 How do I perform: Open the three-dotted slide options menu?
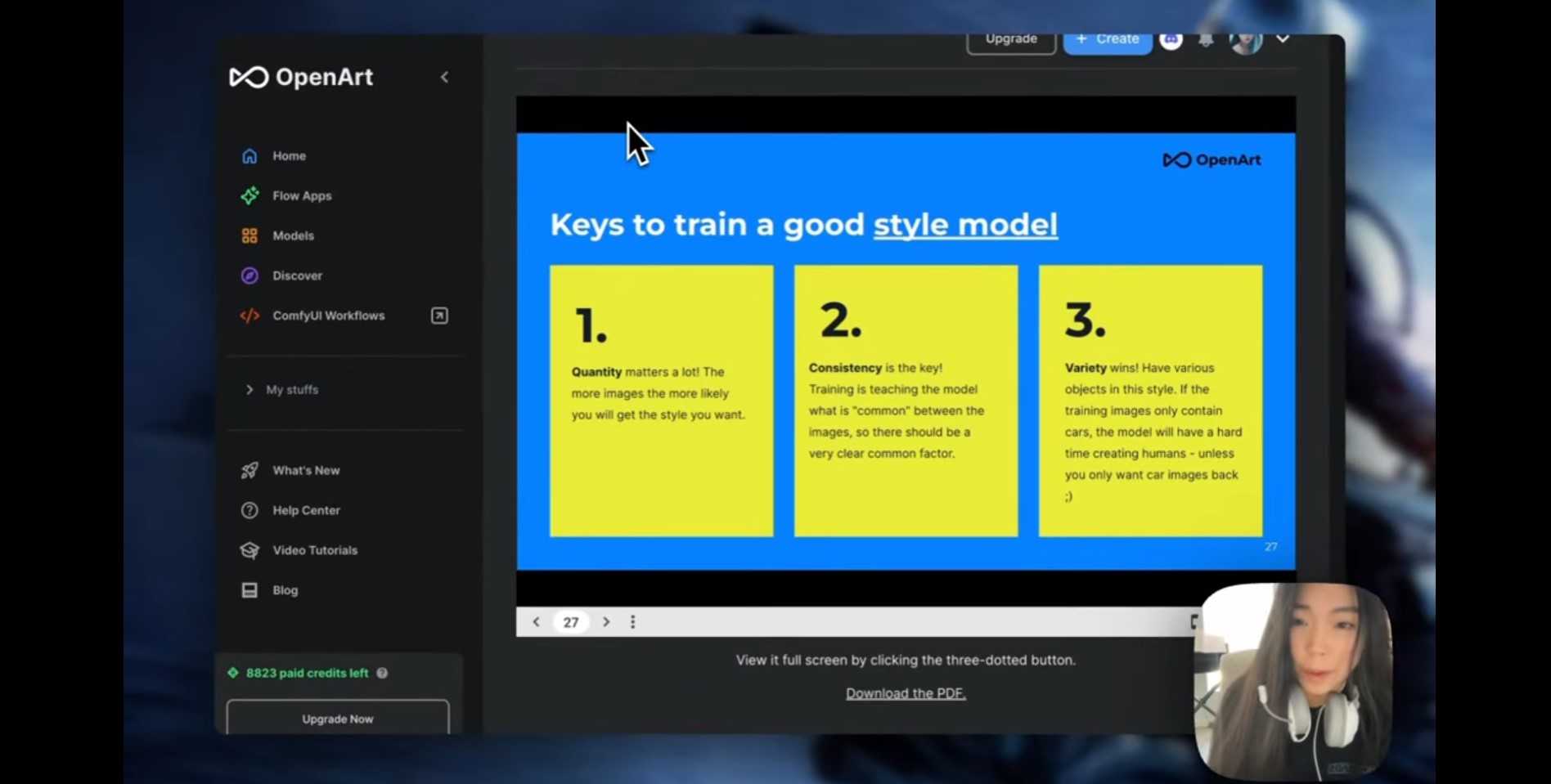(x=632, y=622)
